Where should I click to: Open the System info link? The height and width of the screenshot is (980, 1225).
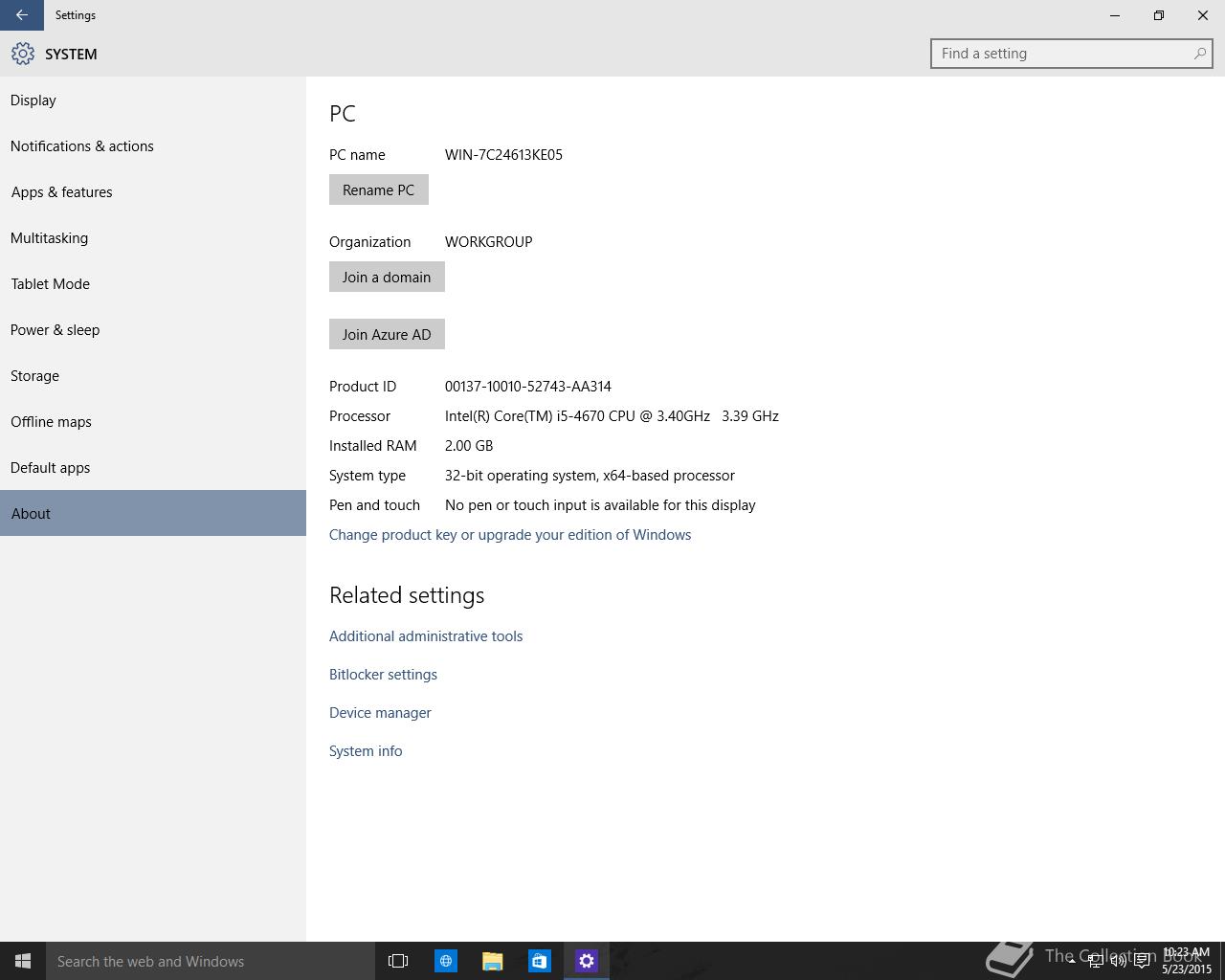tap(366, 751)
